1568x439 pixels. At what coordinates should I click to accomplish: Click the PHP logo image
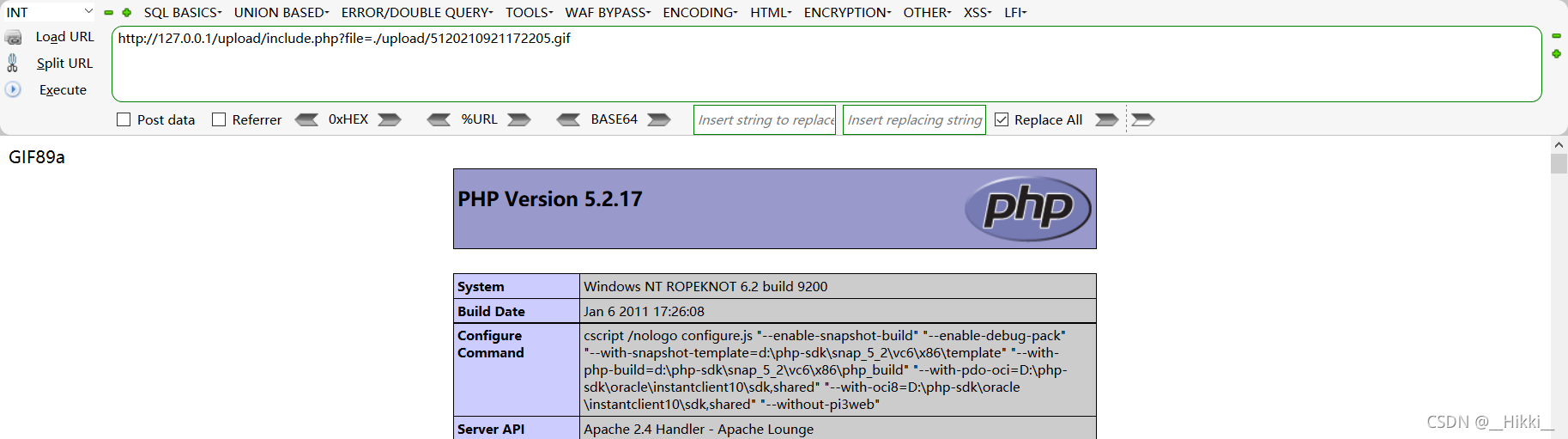pos(1027,209)
